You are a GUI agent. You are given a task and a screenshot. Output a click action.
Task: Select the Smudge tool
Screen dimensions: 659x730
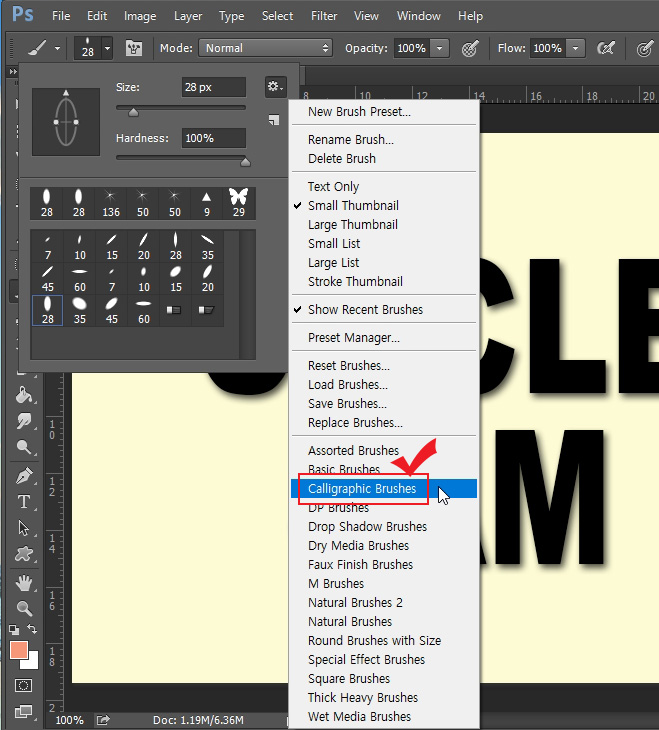click(24, 420)
